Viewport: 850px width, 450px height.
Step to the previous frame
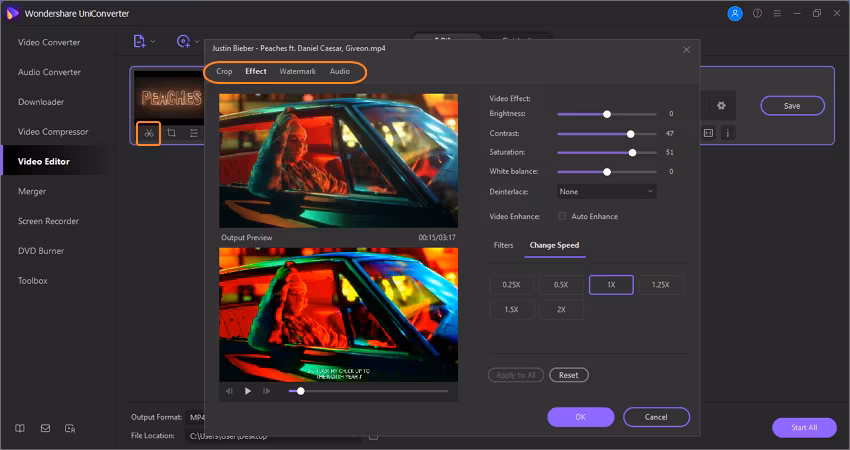(229, 391)
